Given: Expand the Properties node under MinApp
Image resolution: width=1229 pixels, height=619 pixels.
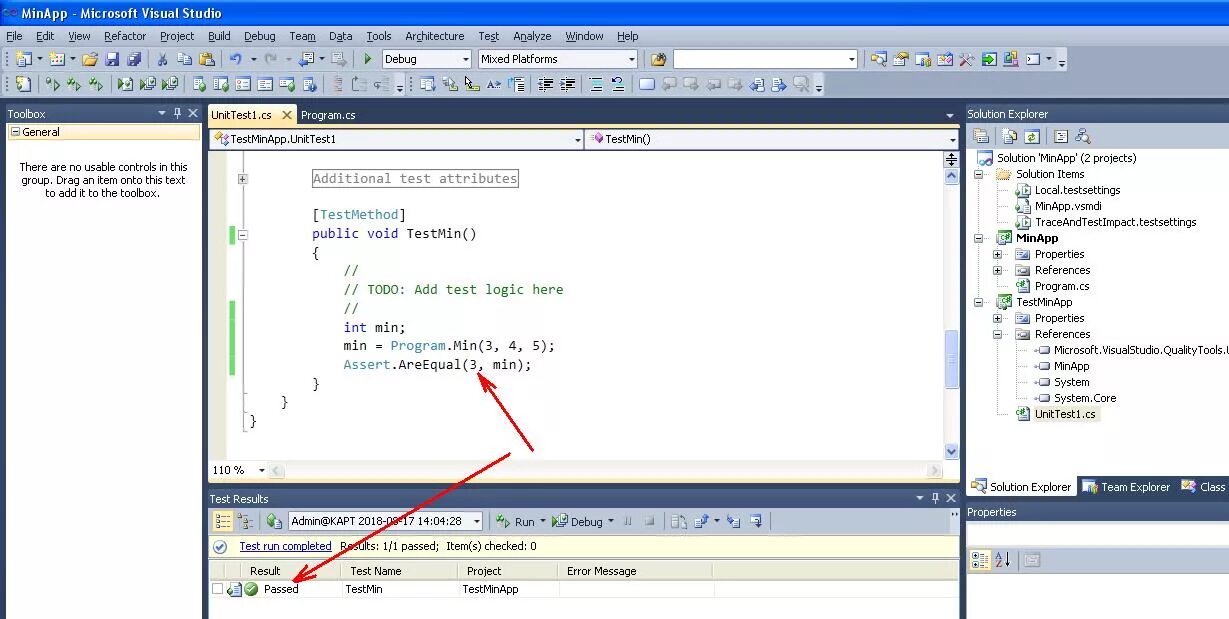Looking at the screenshot, I should point(997,254).
